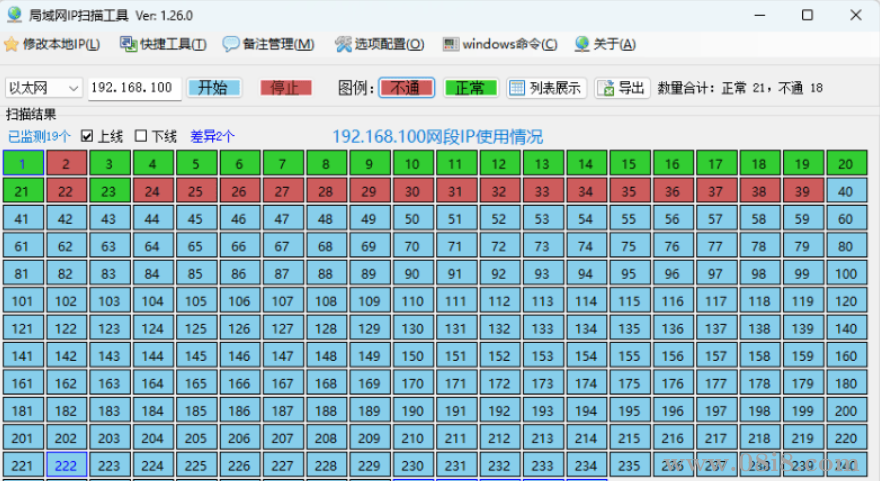Click the red 不通 legend swatch
Viewport: 880px width, 481px height.
coord(406,88)
